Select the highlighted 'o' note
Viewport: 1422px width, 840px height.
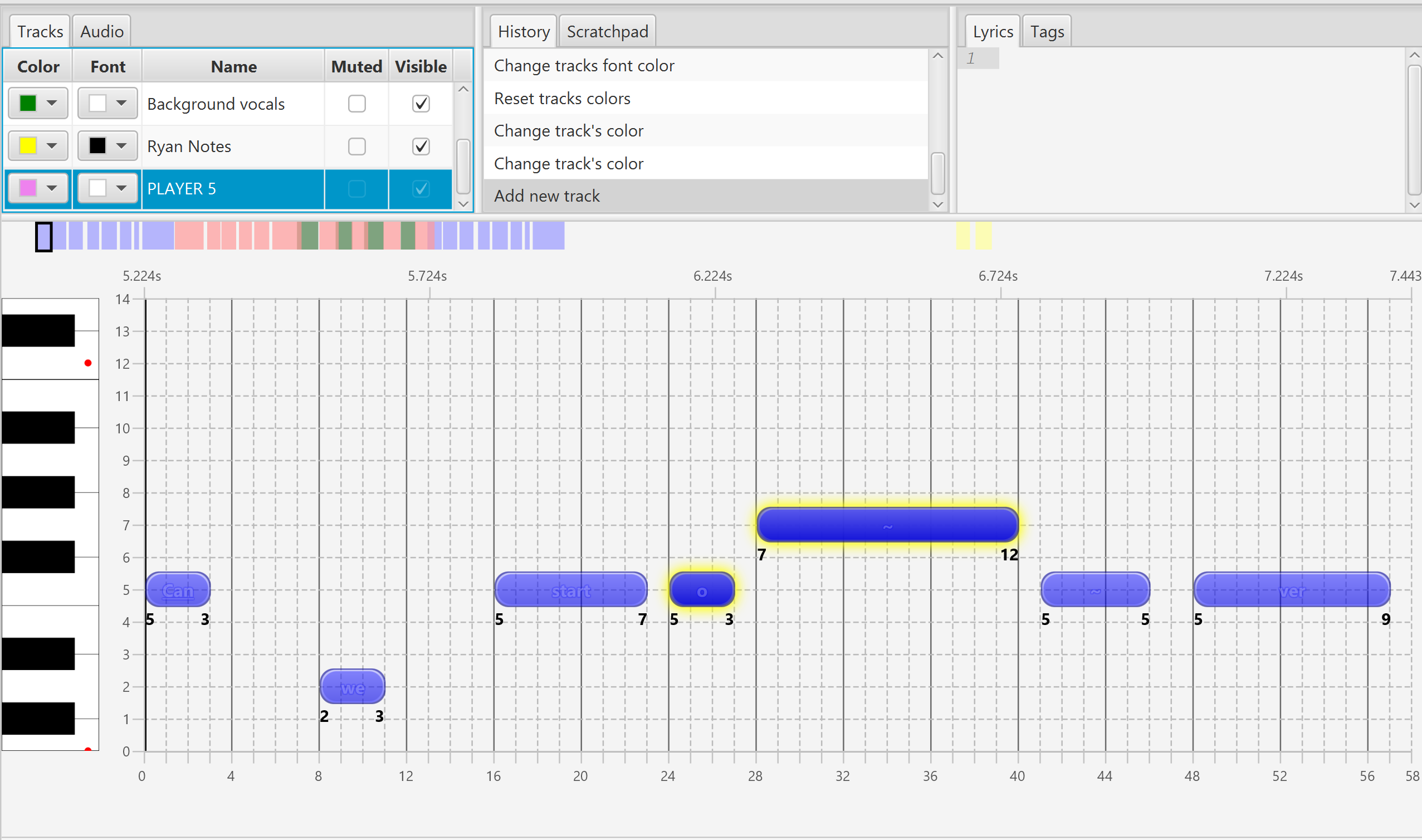702,590
